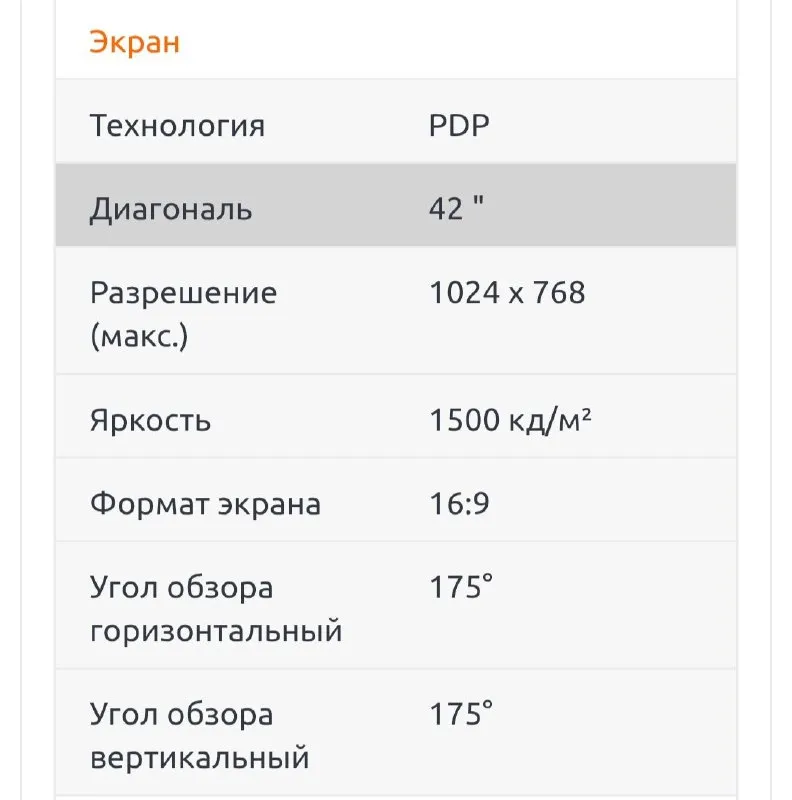Image resolution: width=792 pixels, height=800 pixels.
Task: Click the 1024 x 768 resolution value
Action: point(507,293)
